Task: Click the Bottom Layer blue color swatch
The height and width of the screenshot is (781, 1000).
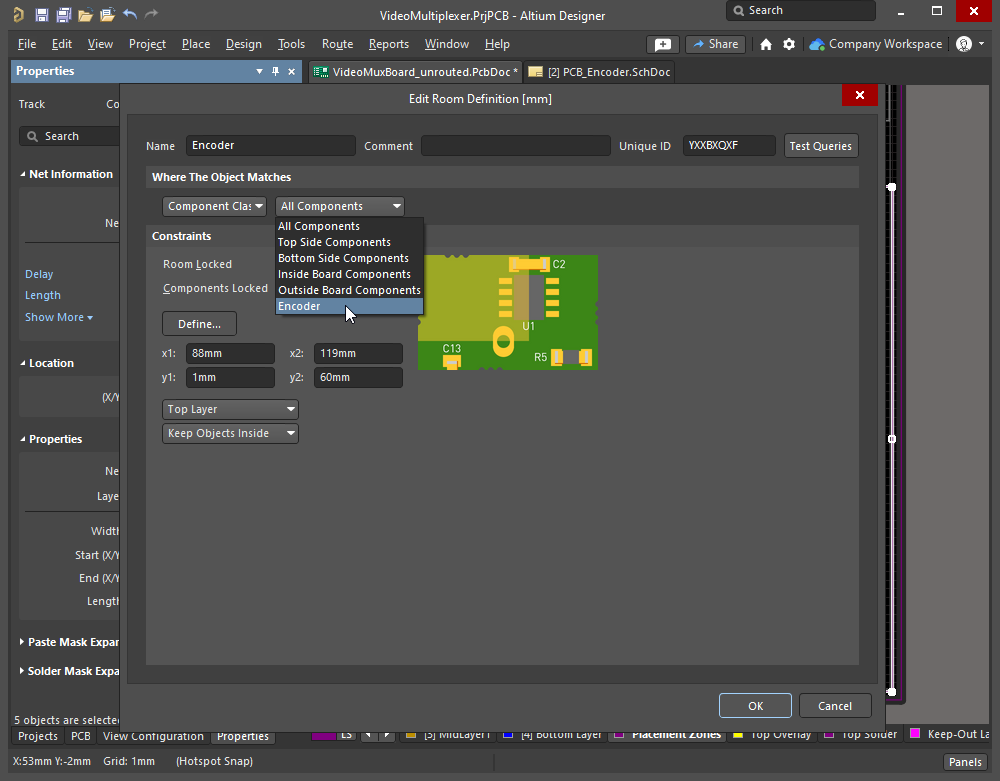Action: [508, 734]
